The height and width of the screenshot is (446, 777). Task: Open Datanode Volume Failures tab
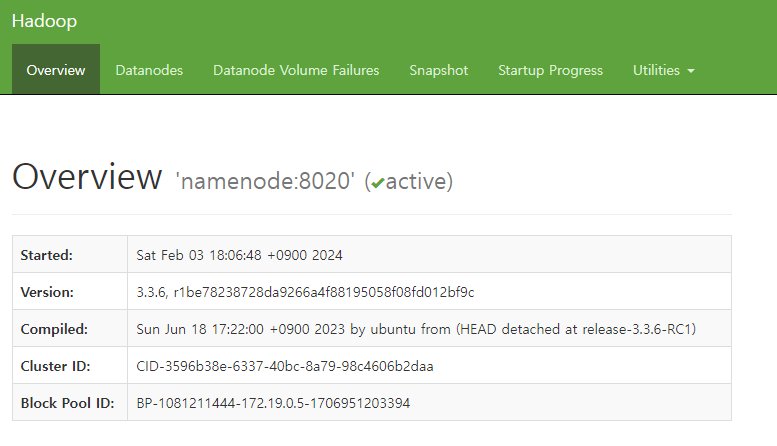296,70
